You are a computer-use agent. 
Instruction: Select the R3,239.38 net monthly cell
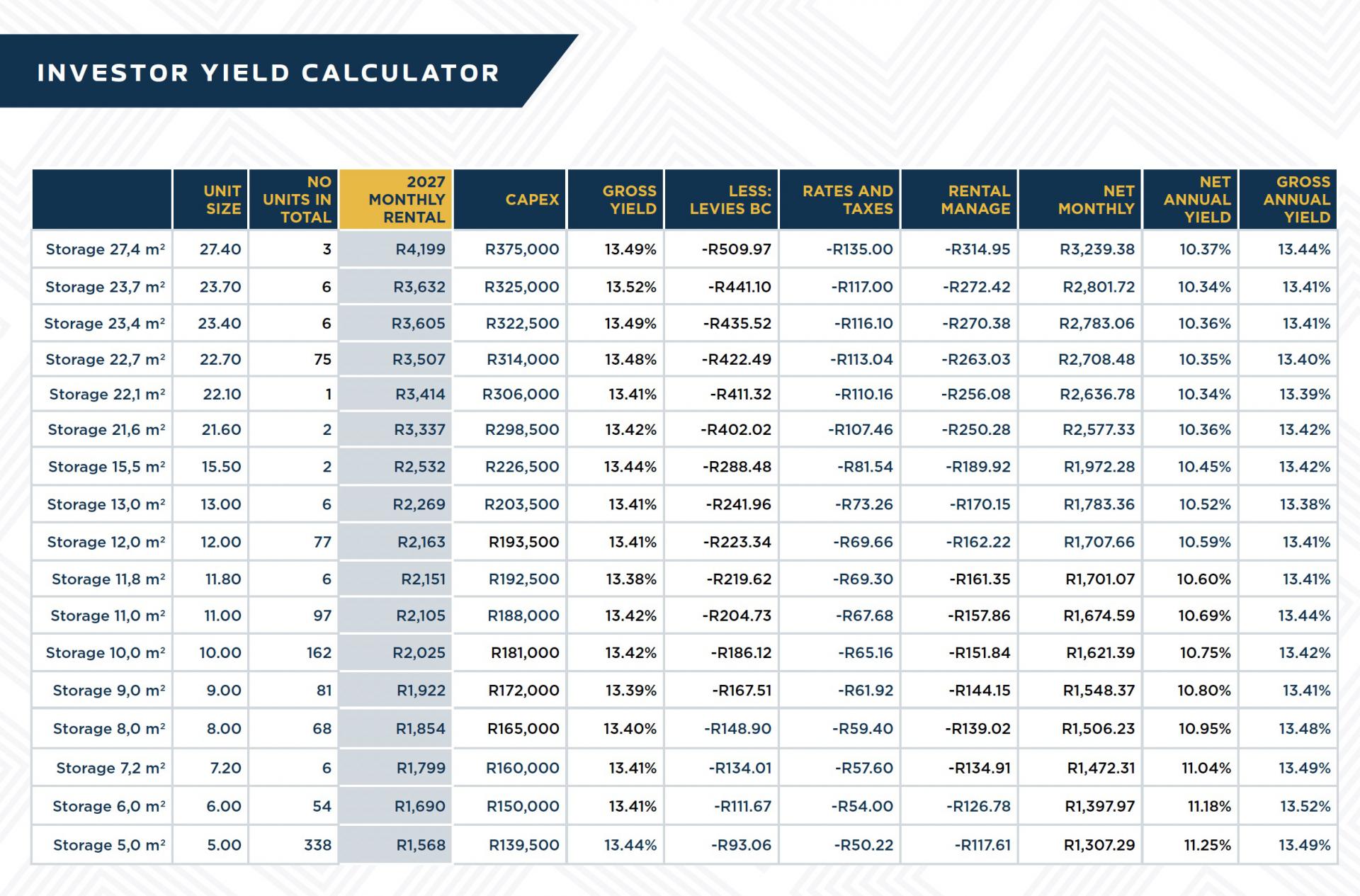pyautogui.click(x=1096, y=249)
